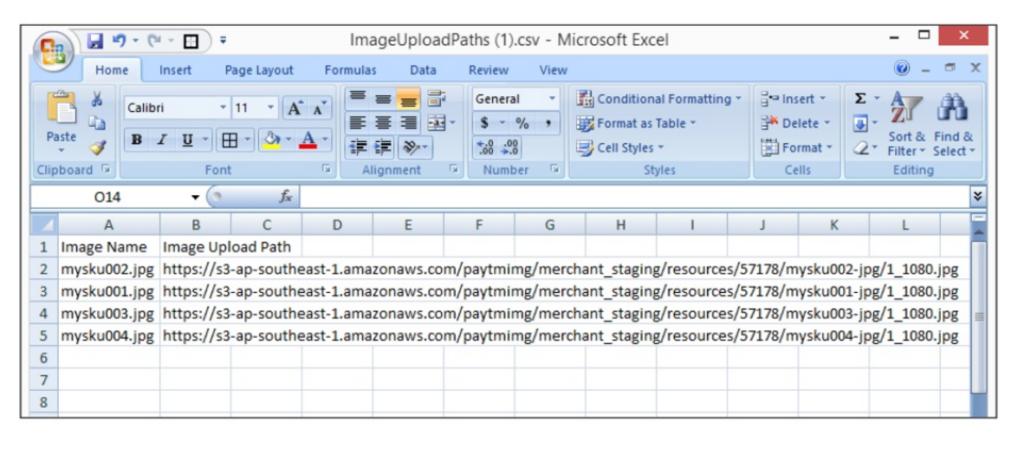Open the Excel Help question mark
This screenshot has height=449, width=1024.
903,68
